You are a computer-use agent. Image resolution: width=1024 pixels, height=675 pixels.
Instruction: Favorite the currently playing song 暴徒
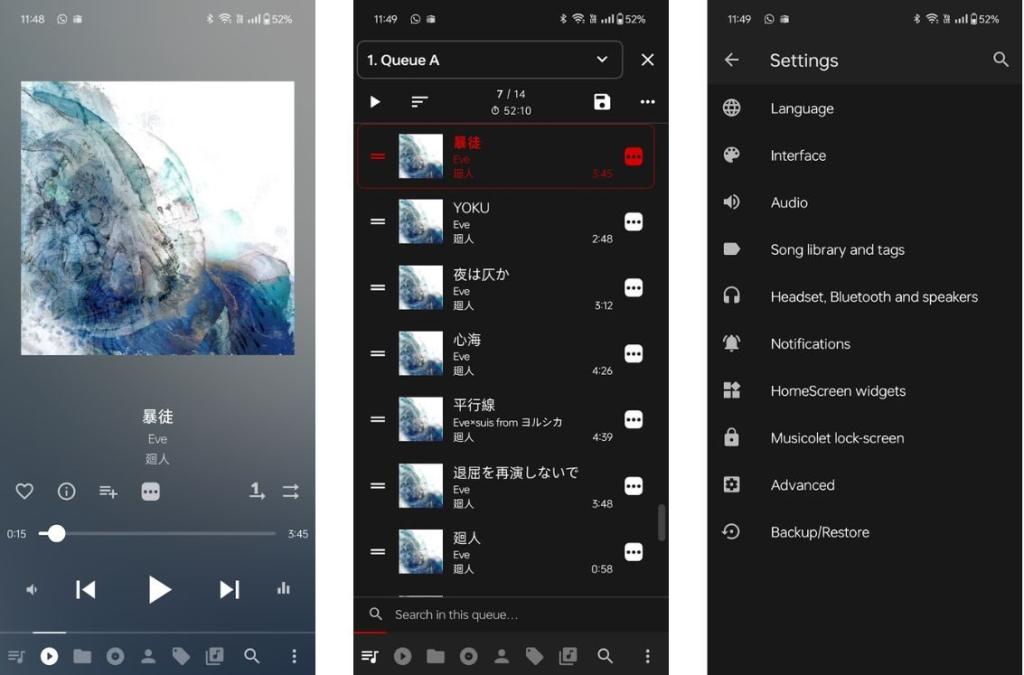tap(24, 491)
